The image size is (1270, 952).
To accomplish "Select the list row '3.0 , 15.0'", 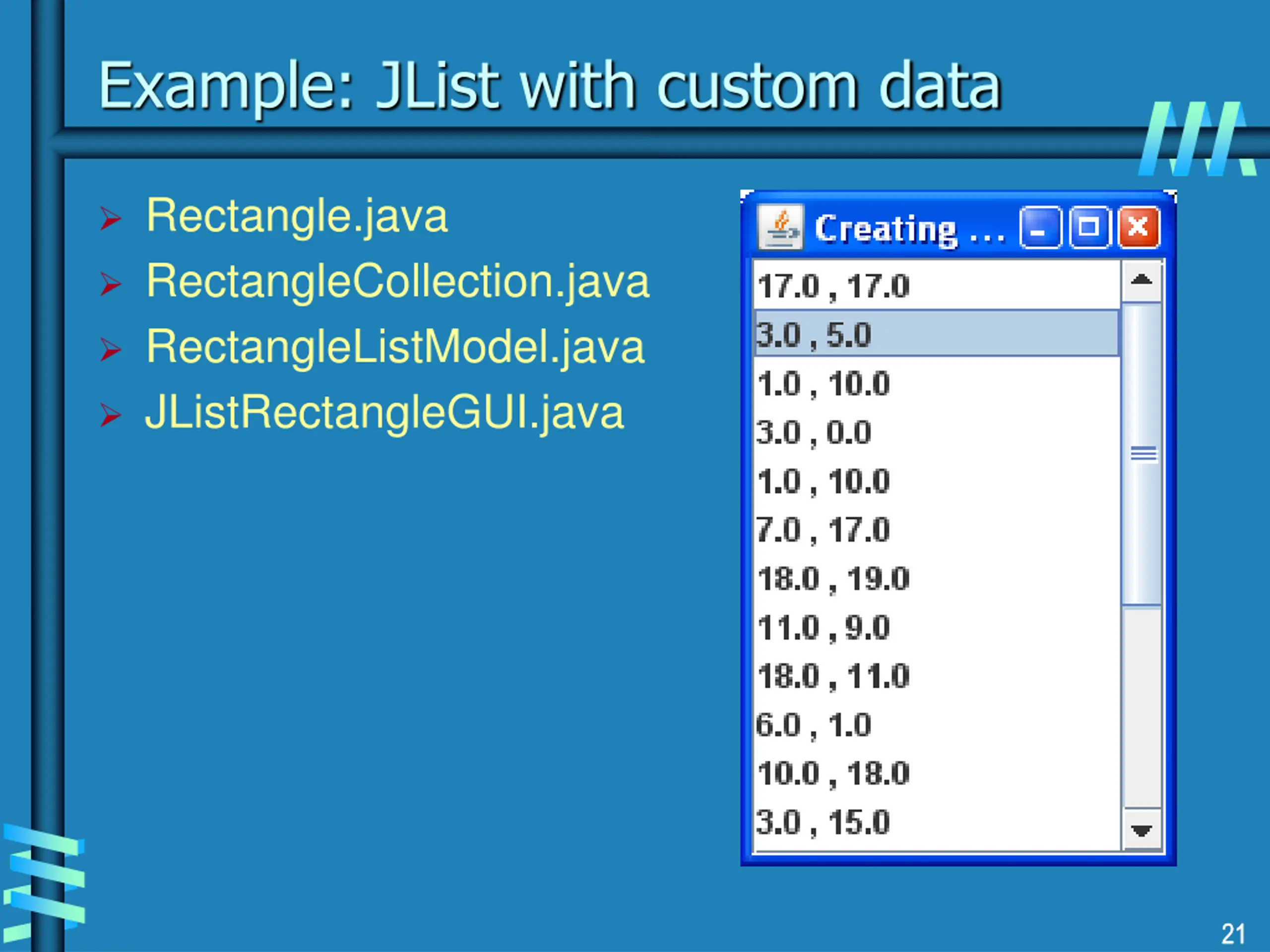I will (937, 822).
